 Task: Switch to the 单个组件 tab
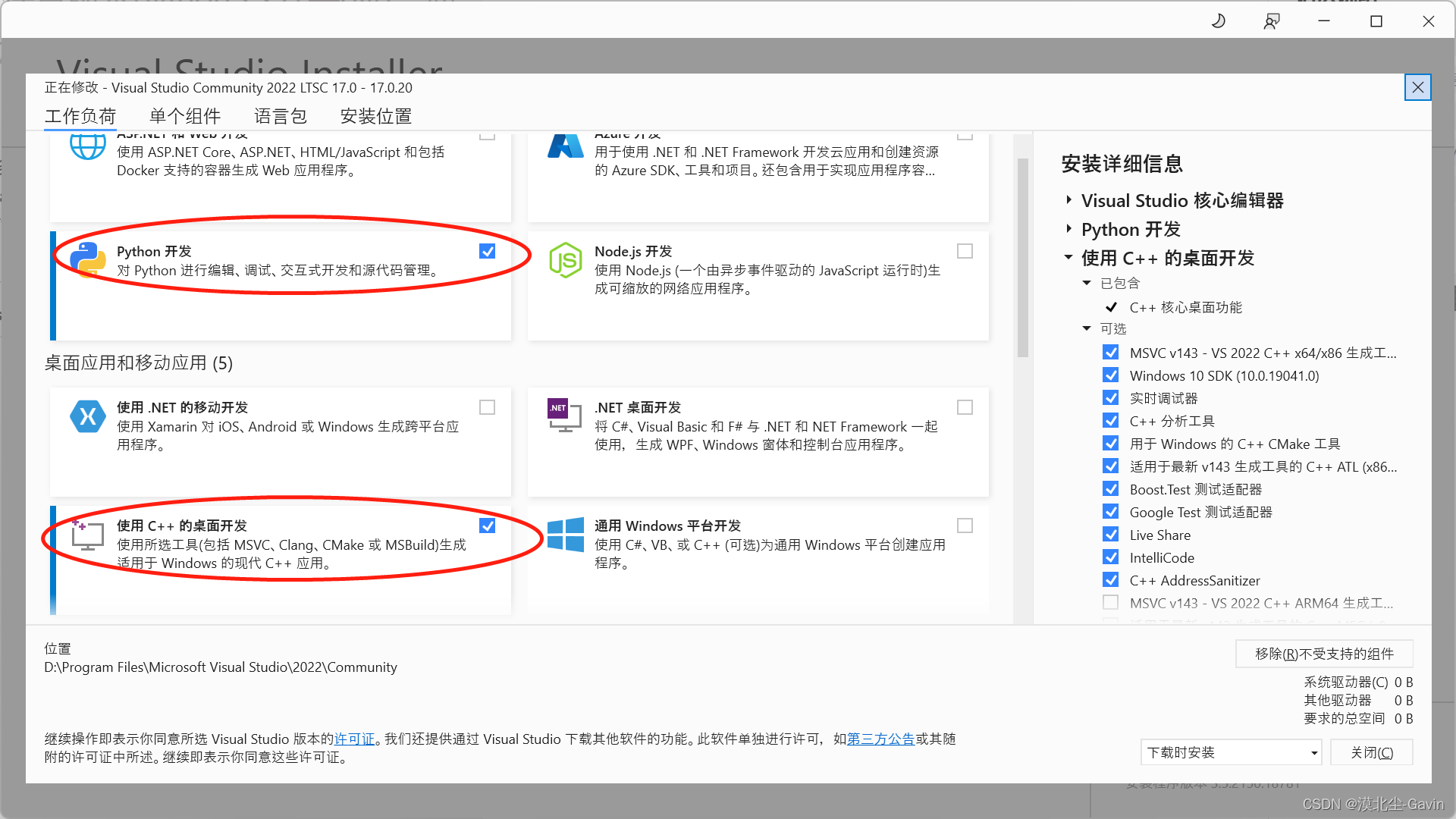click(185, 116)
